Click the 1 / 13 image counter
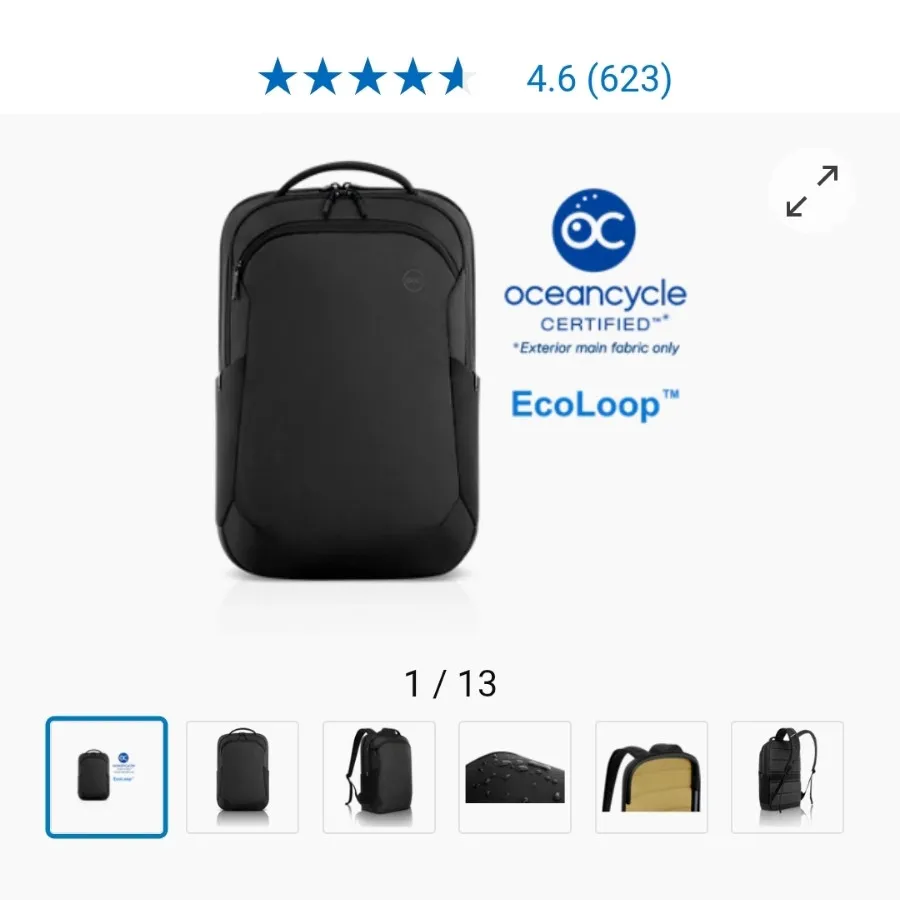Screen dimensions: 900x900 point(451,683)
